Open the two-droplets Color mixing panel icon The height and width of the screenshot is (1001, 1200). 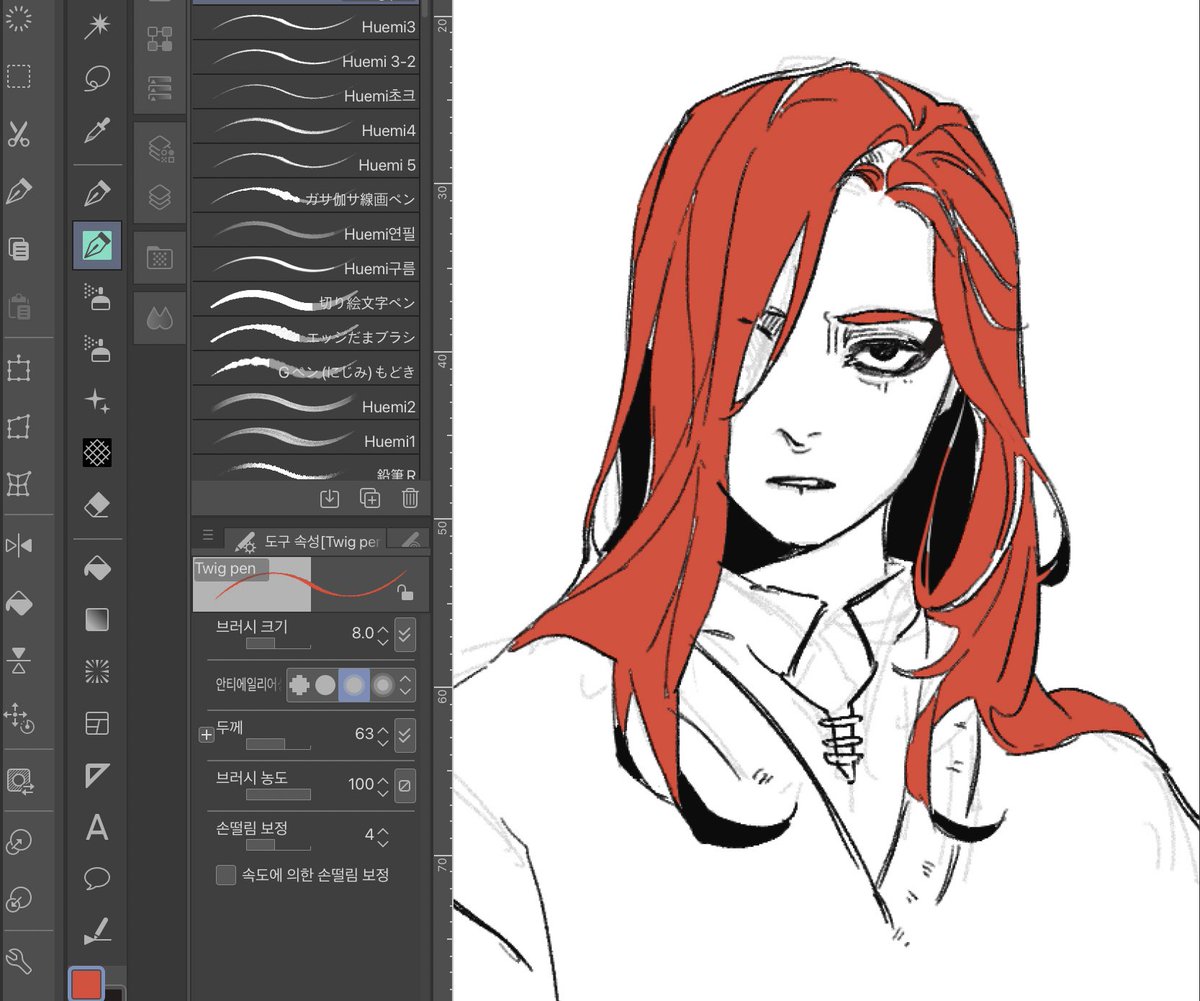160,318
